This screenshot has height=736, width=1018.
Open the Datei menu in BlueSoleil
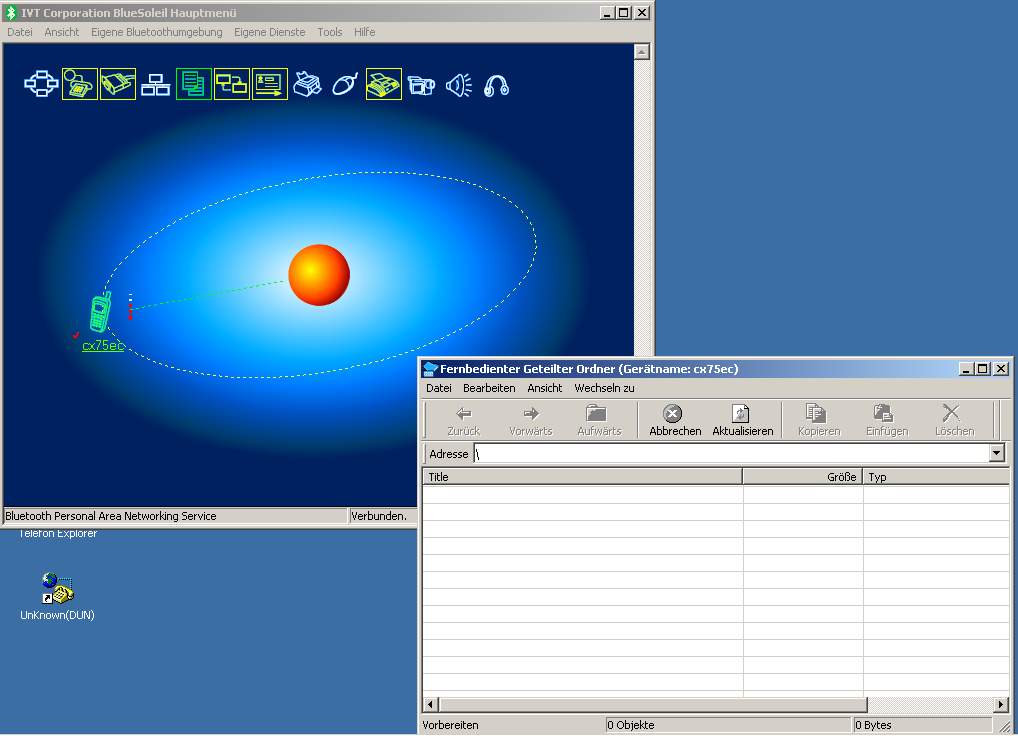(19, 32)
